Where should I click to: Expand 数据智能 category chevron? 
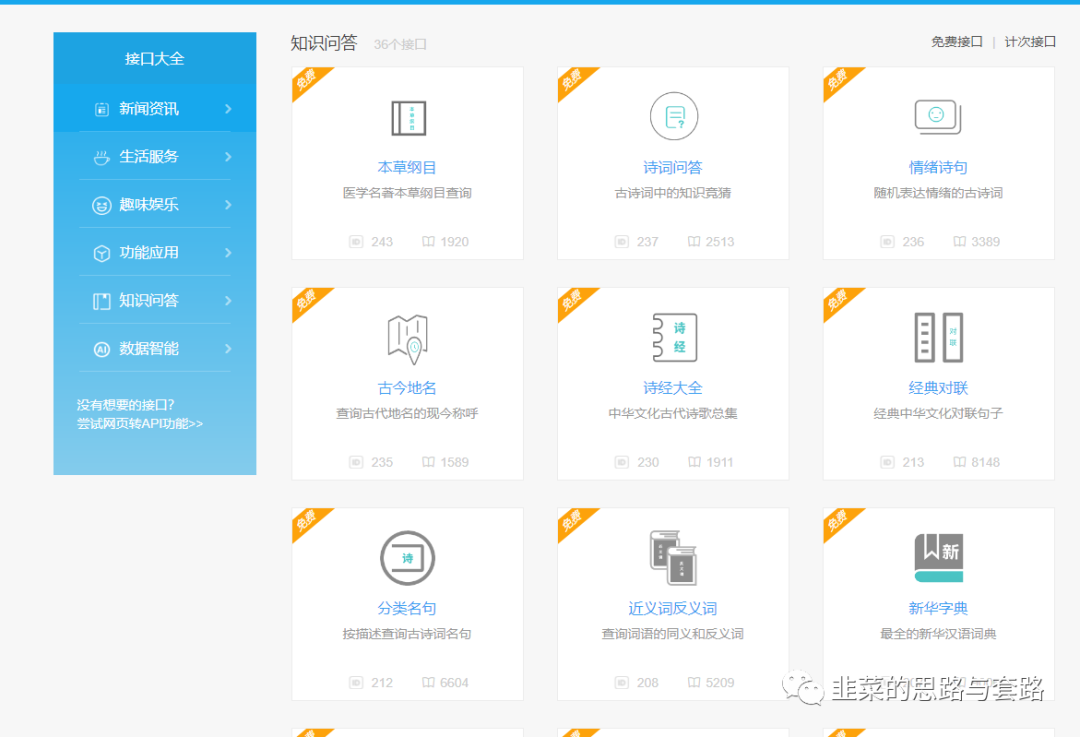pyautogui.click(x=228, y=349)
